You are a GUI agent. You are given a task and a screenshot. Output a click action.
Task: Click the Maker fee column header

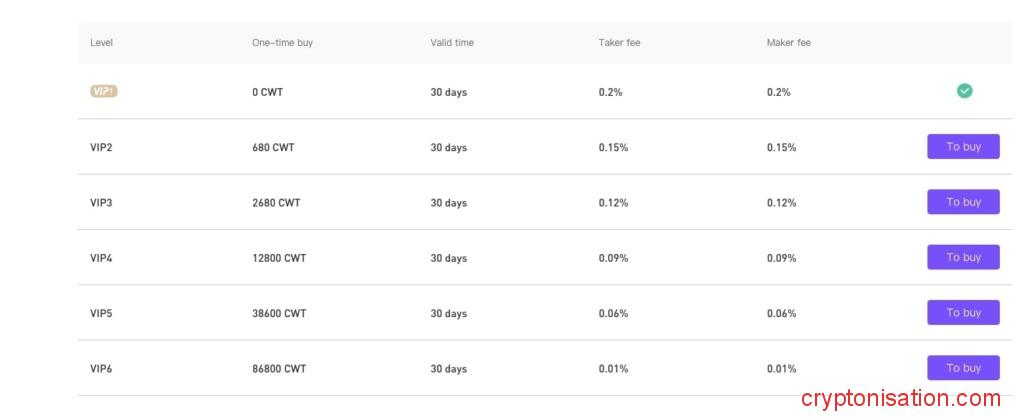(x=788, y=43)
